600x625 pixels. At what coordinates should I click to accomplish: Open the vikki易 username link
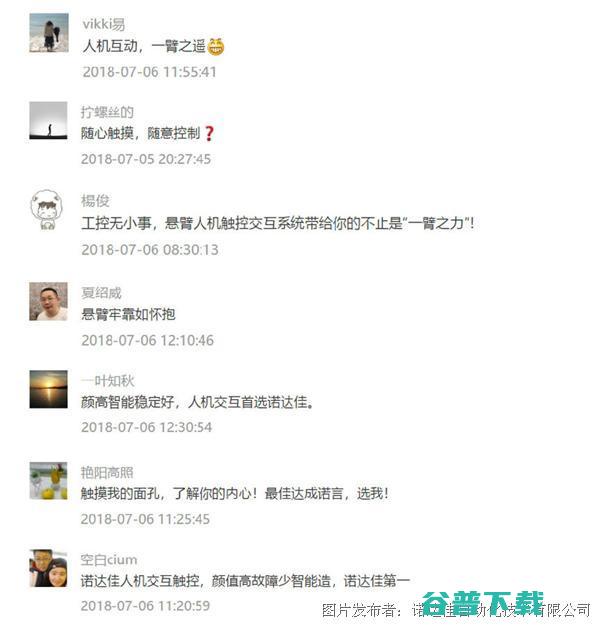tap(104, 24)
